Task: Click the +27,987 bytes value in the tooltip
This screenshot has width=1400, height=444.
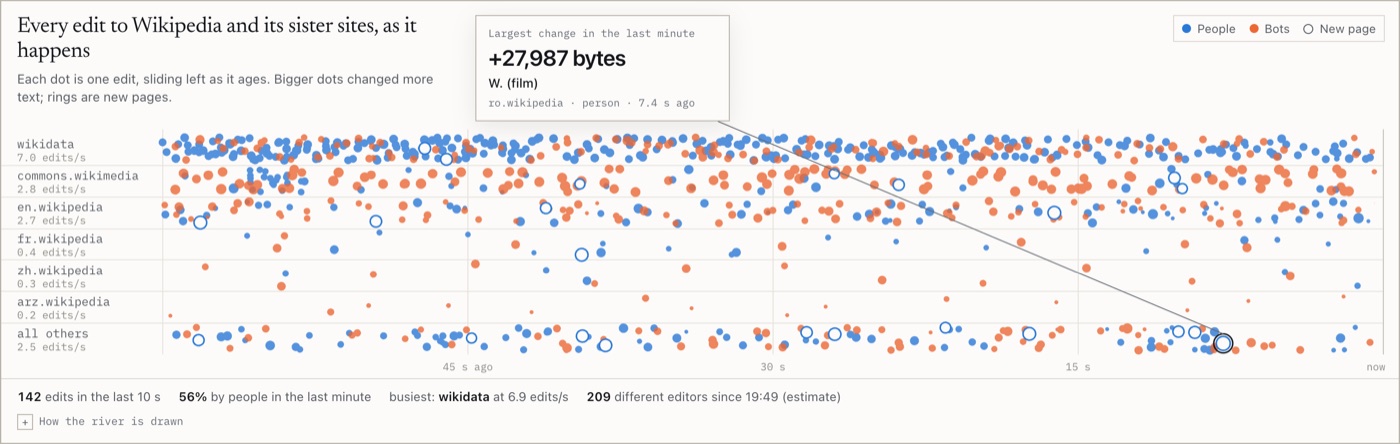Action: 557,59
